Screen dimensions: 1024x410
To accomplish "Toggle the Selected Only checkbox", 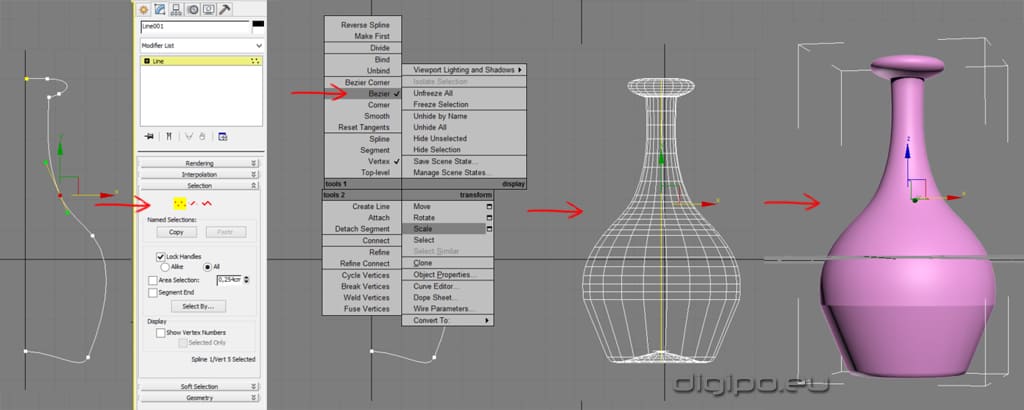I will [x=184, y=343].
